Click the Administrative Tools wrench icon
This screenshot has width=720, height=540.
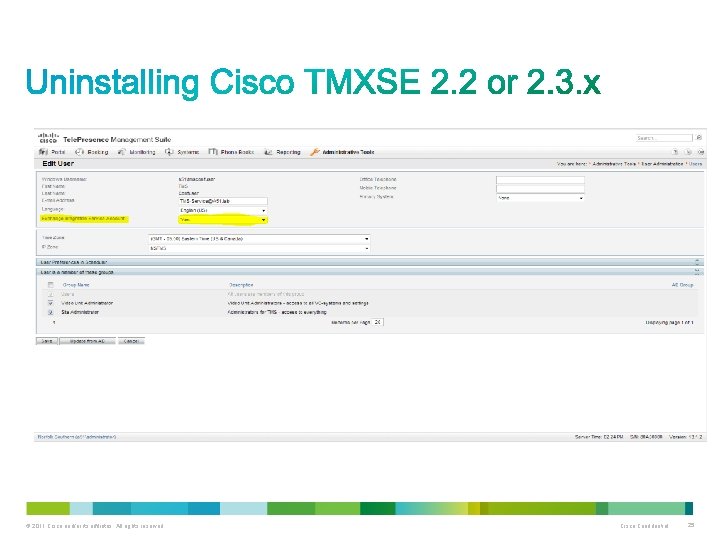click(x=315, y=152)
